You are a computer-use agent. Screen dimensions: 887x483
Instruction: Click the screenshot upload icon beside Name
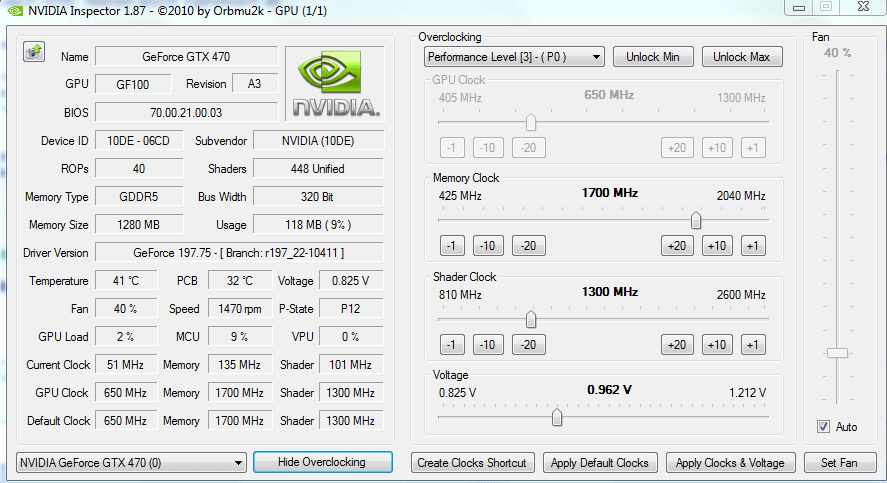coord(34,52)
